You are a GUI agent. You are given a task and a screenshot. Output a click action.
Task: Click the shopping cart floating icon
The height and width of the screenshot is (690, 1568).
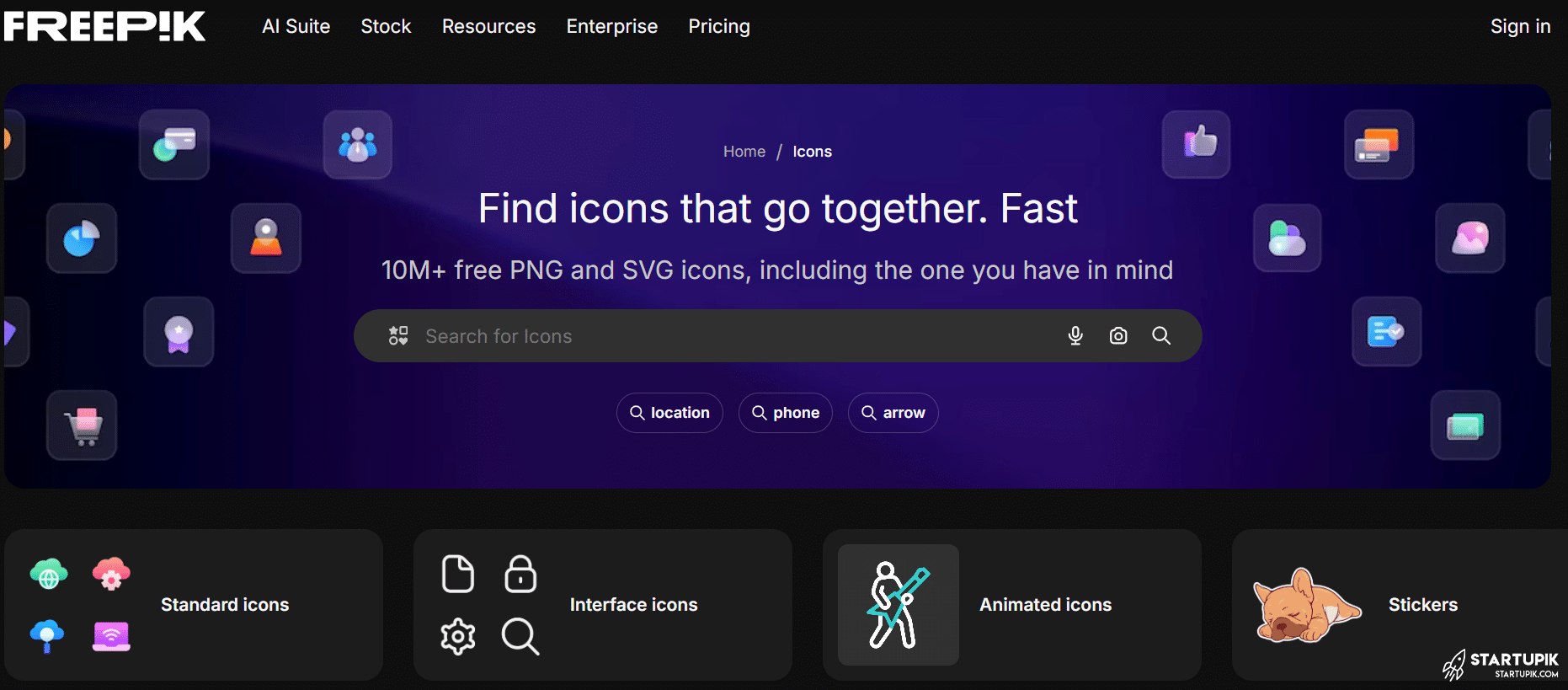[83, 425]
